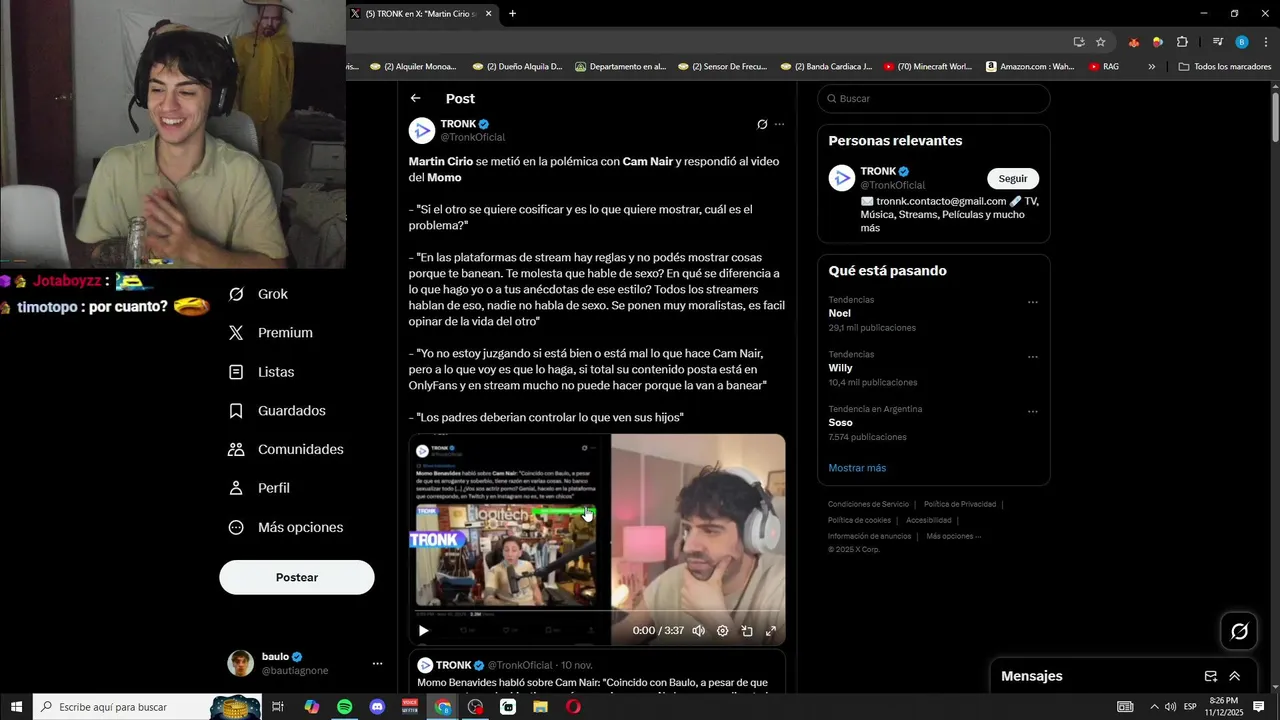Open the Willy trending topic

tap(840, 368)
